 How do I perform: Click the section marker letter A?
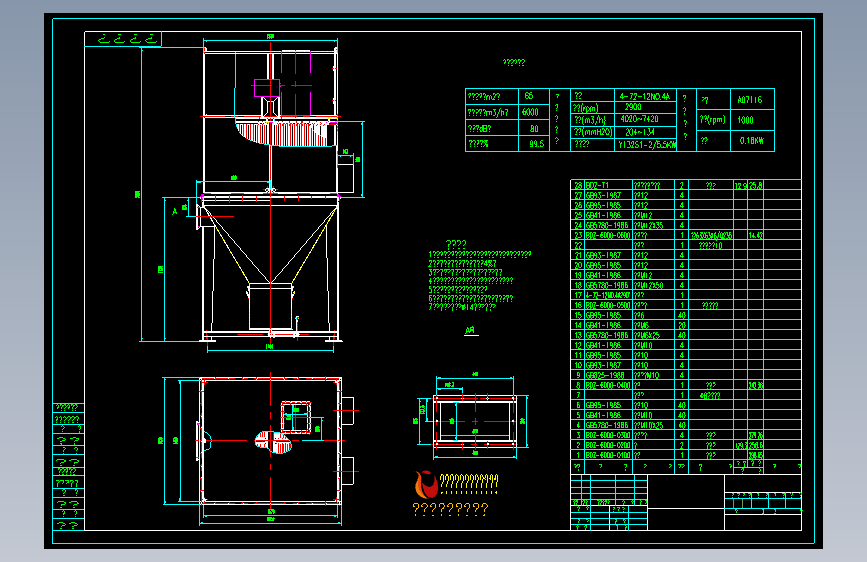[x=175, y=211]
